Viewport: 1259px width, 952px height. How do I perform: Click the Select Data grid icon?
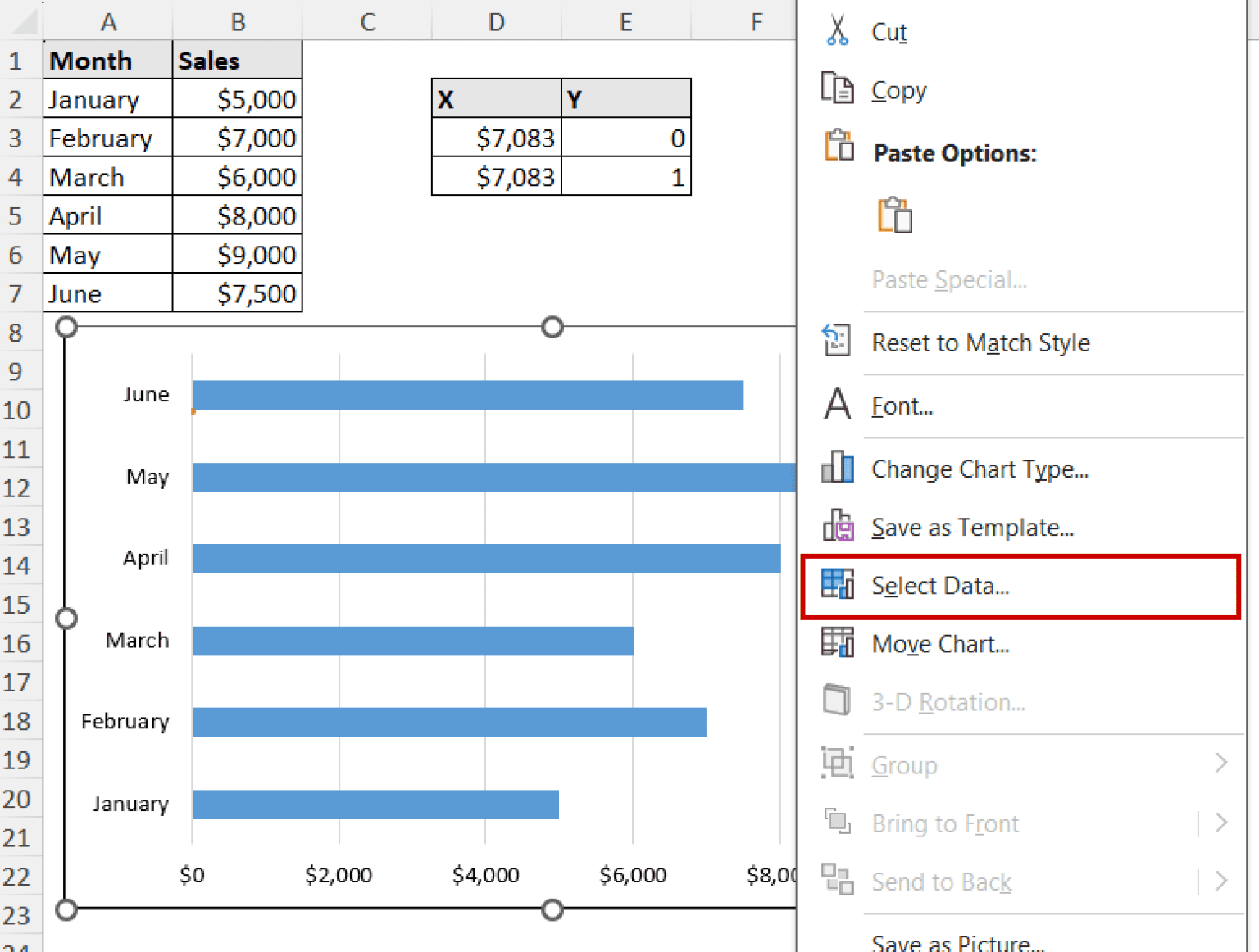[837, 583]
